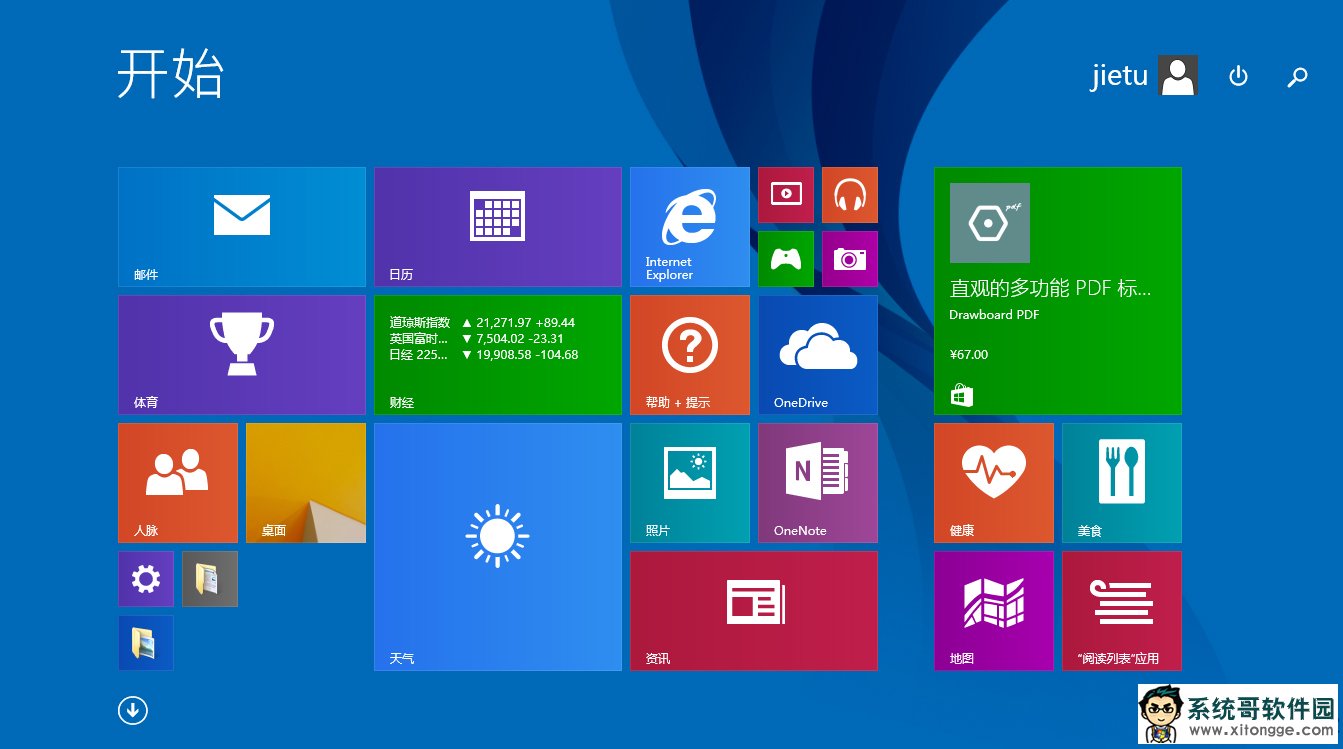Click the power options button
1343x749 pixels.
coord(1238,76)
